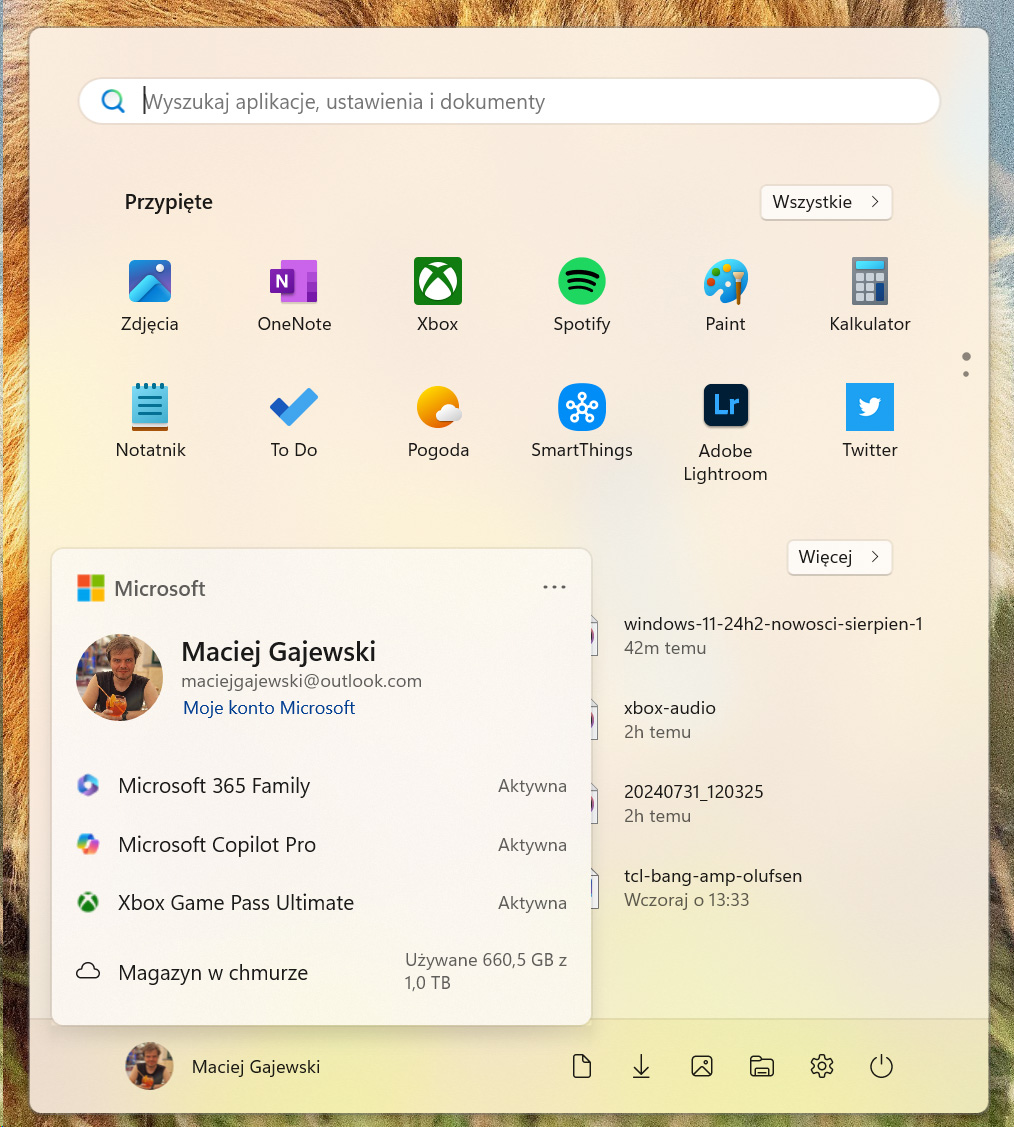Viewport: 1014px width, 1127px height.
Task: Open Xbox Game Pass Ultimate subscription row
Action: pyautogui.click(x=321, y=903)
